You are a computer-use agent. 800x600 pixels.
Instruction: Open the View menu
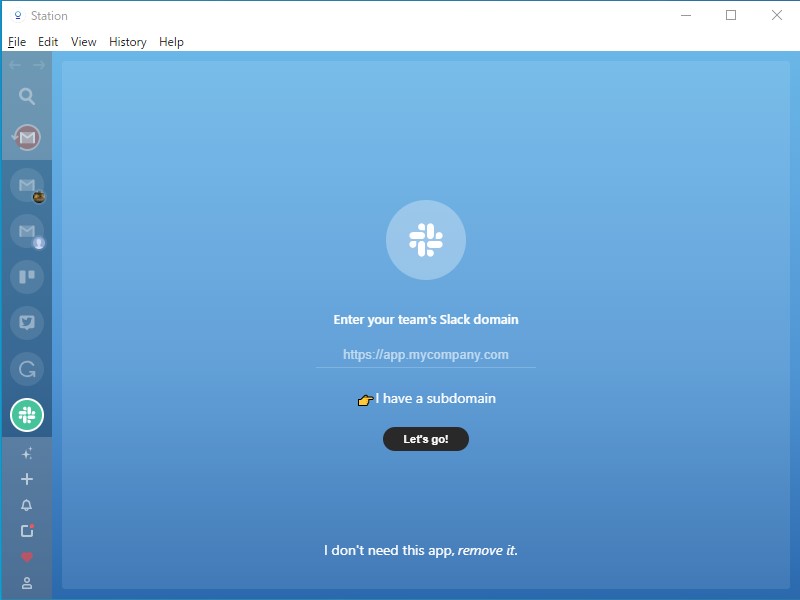coord(84,42)
